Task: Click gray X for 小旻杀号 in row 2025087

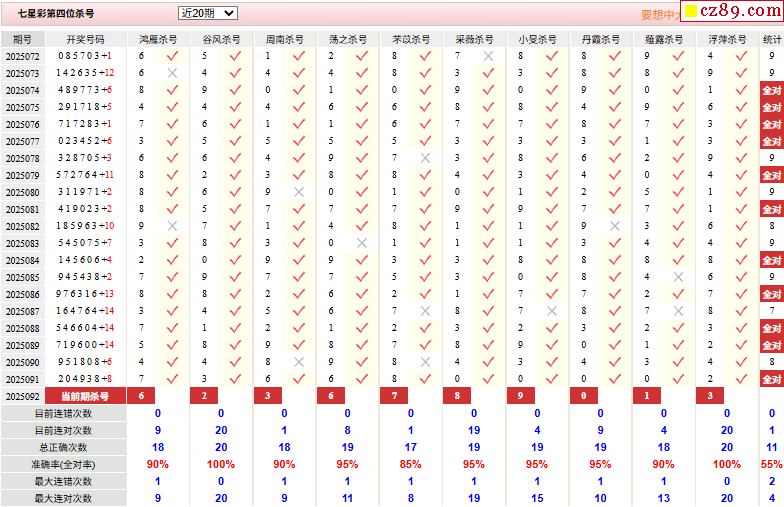Action: 552,311
